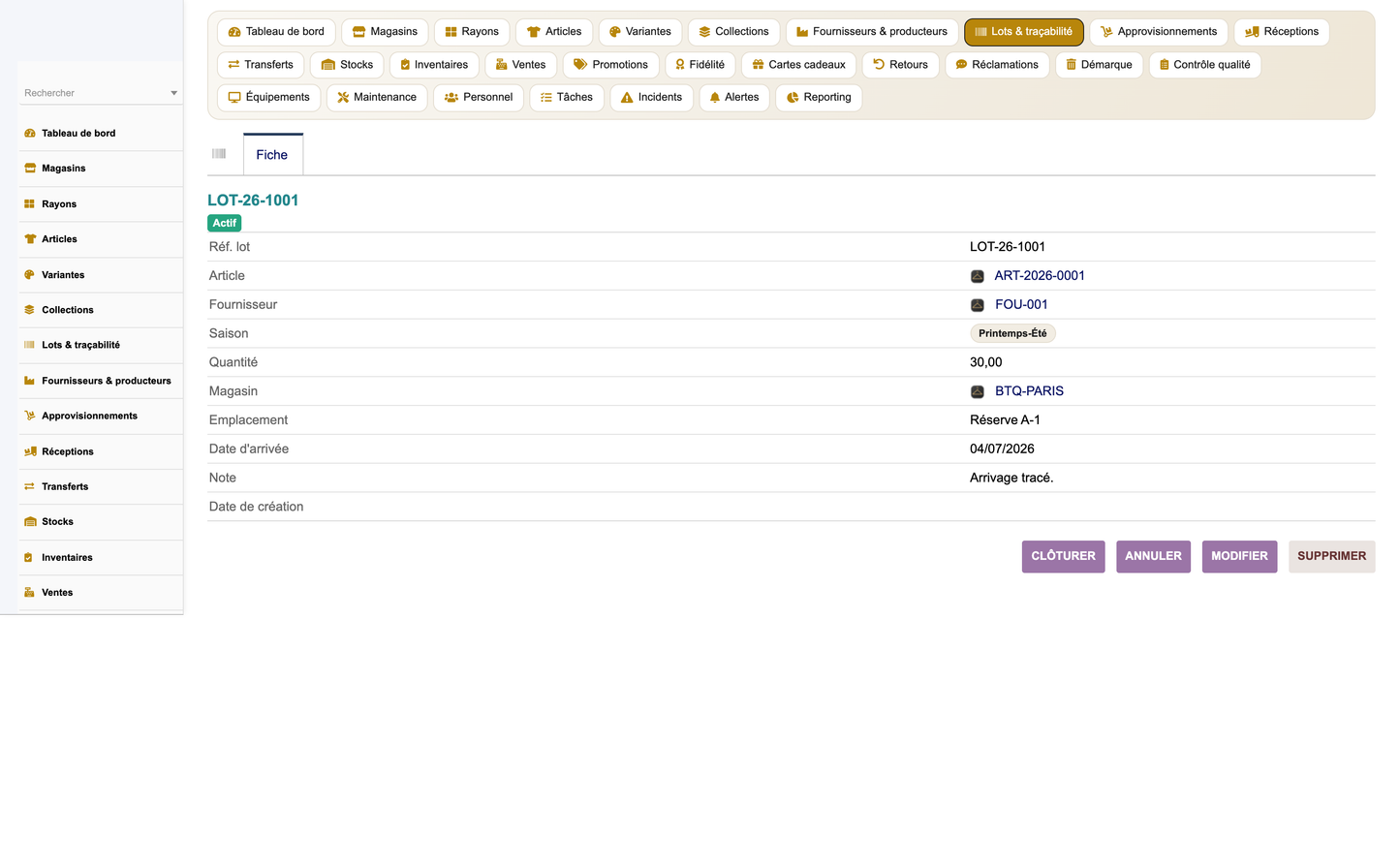
Task: Select the Fiche tab
Action: [272, 155]
